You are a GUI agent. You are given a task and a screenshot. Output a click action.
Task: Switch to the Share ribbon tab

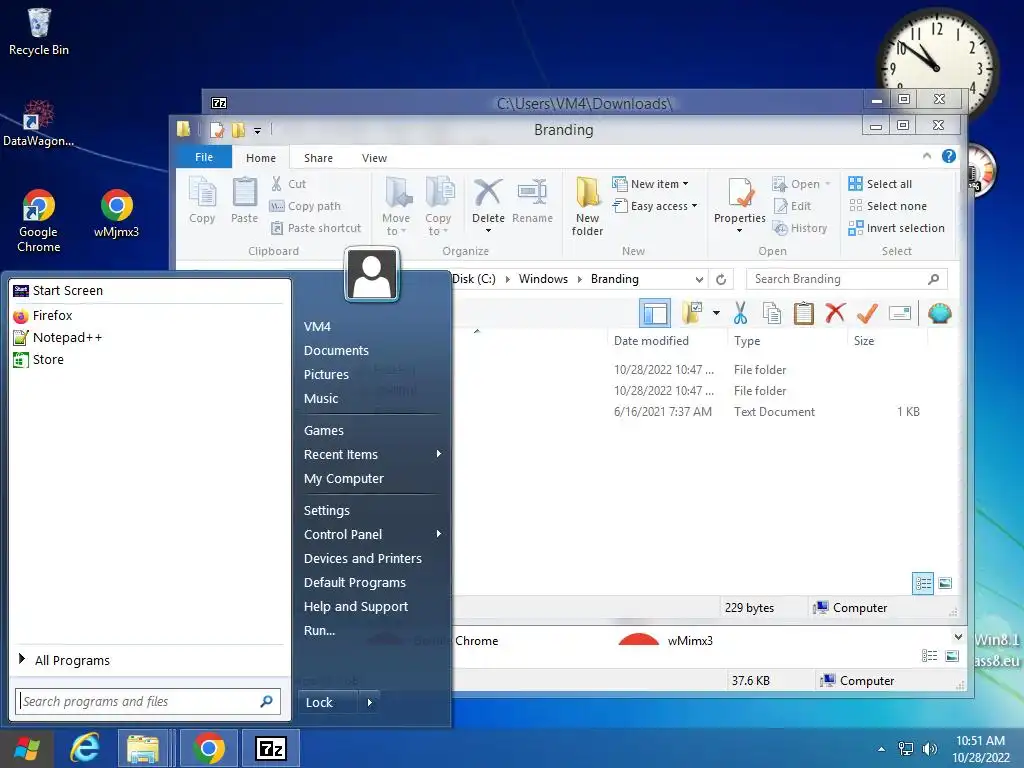[x=318, y=157]
